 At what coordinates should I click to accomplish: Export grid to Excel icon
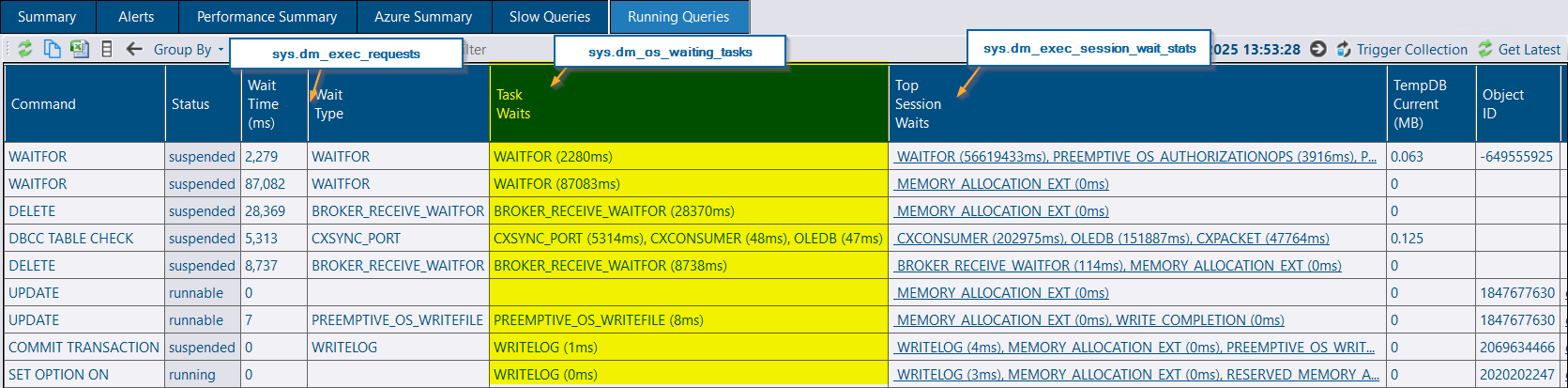point(80,49)
